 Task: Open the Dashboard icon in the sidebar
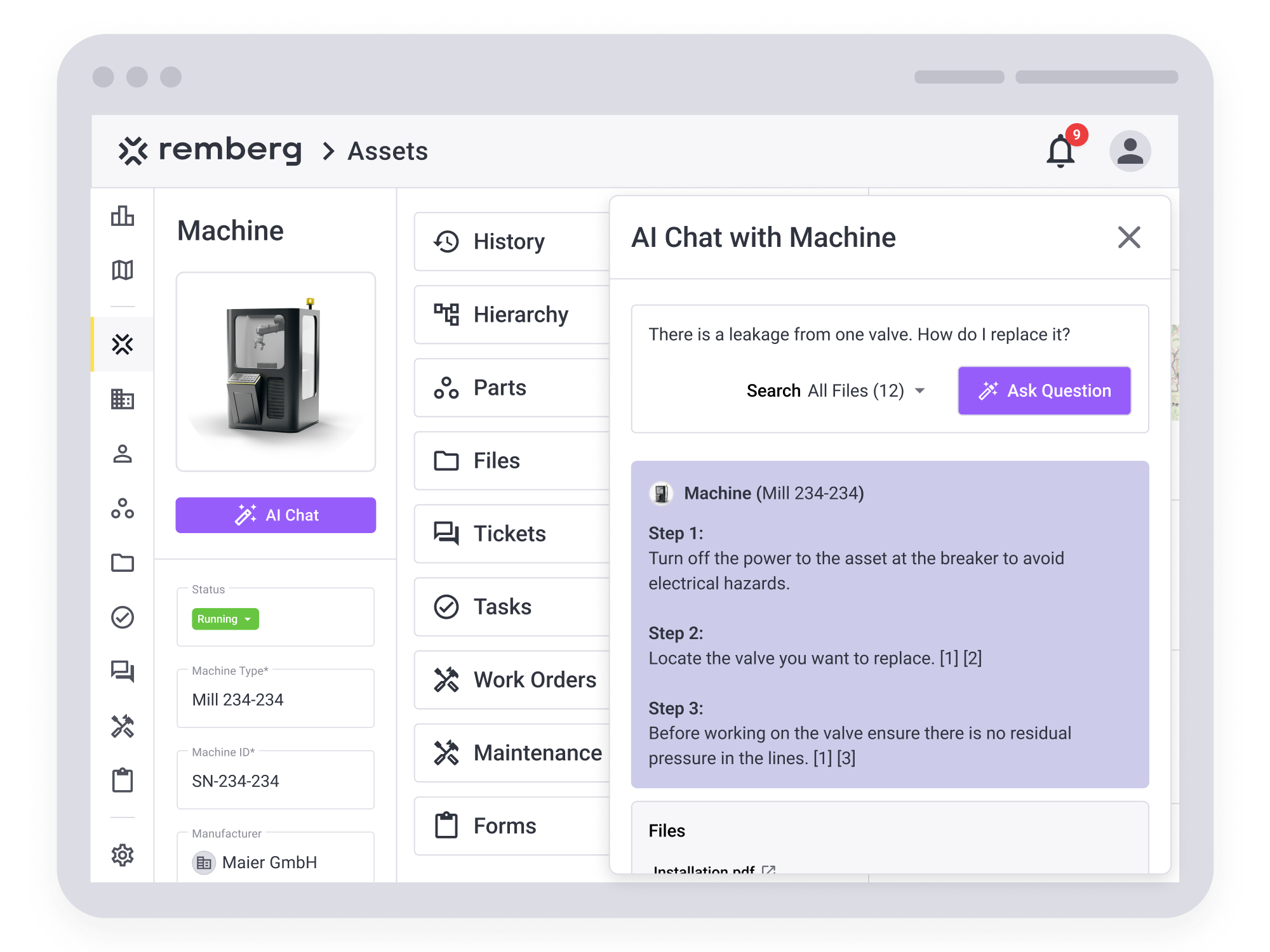[x=123, y=216]
